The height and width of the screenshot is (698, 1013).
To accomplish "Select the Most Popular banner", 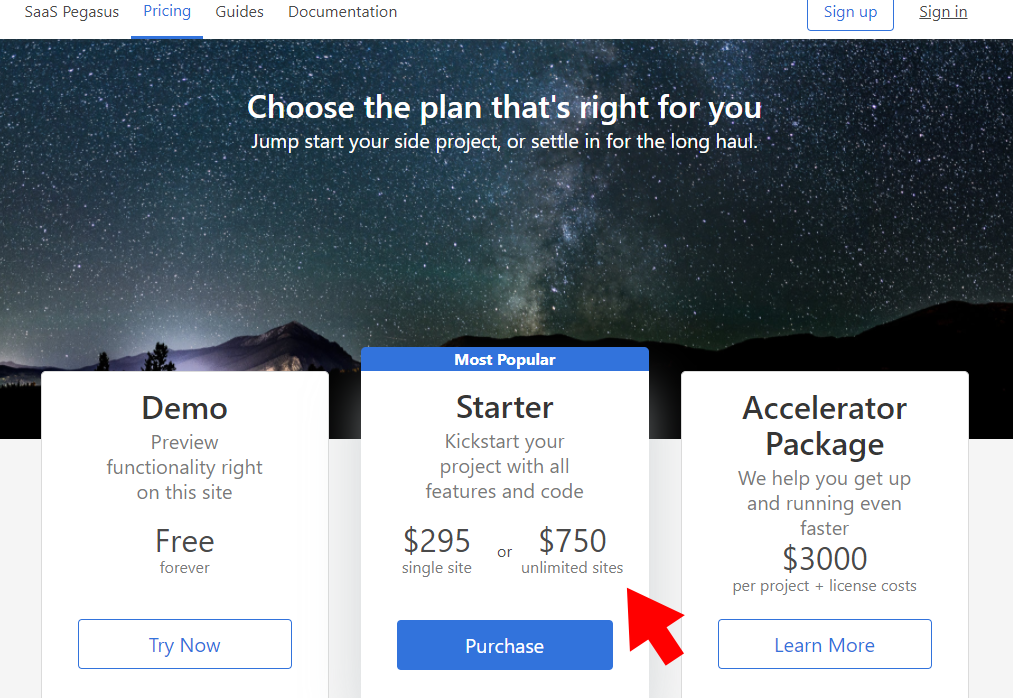I will (x=505, y=359).
